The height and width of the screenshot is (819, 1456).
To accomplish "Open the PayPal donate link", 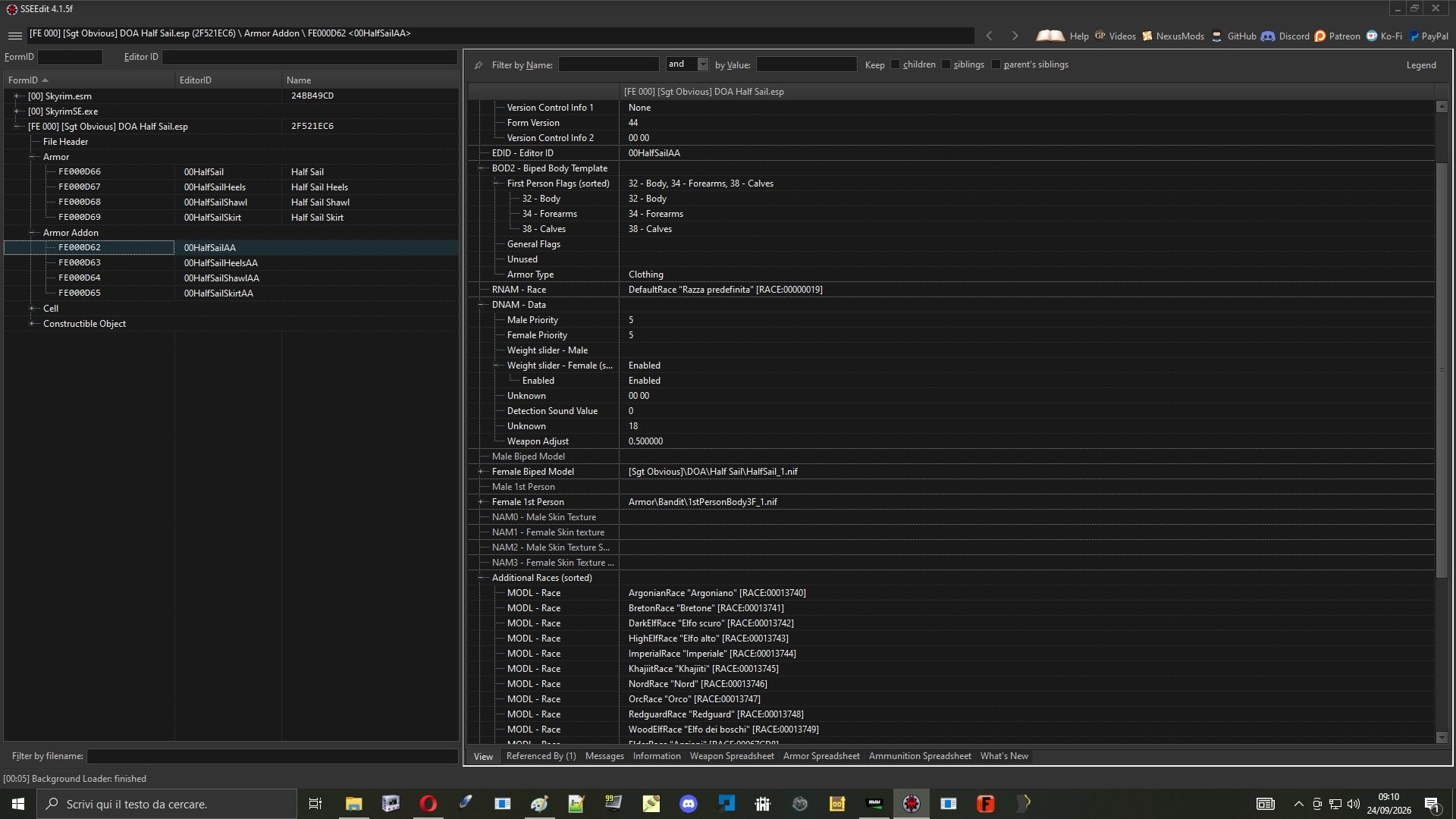I will 1429,36.
